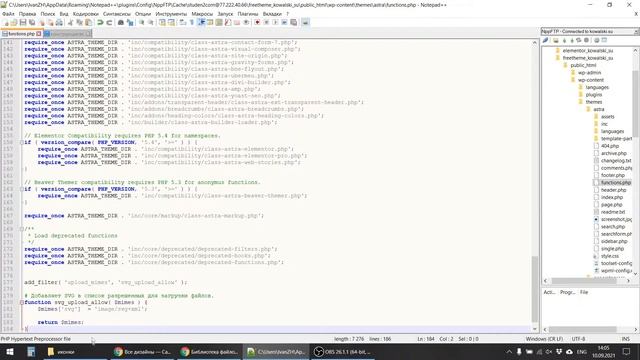Click the last toolbar icon (NppFTP window)
Screen dimensions: 640x360
(305, 22)
